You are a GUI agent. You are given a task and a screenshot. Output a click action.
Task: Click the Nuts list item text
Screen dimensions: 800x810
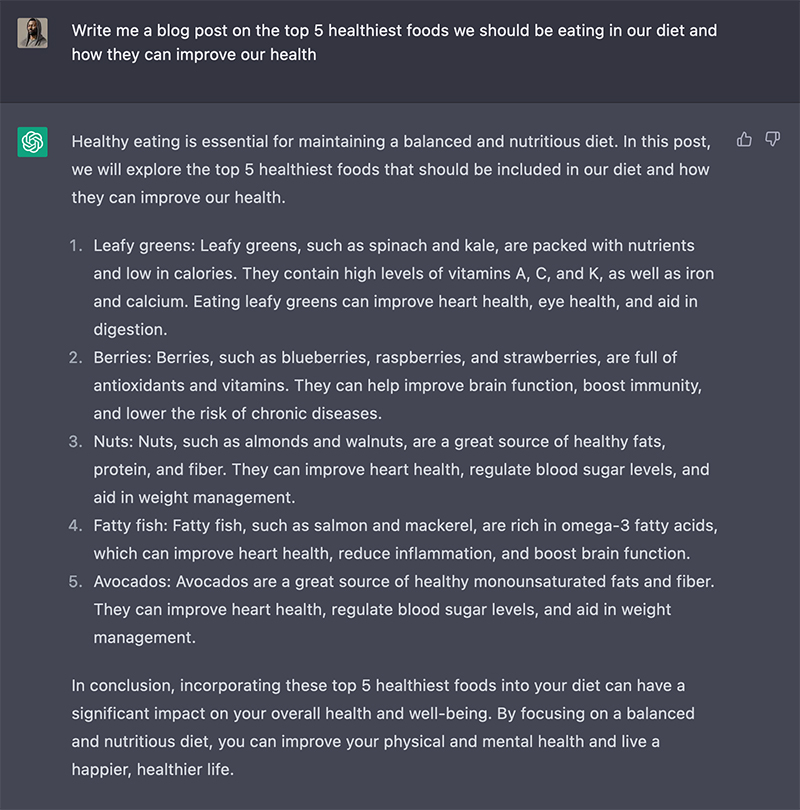401,470
